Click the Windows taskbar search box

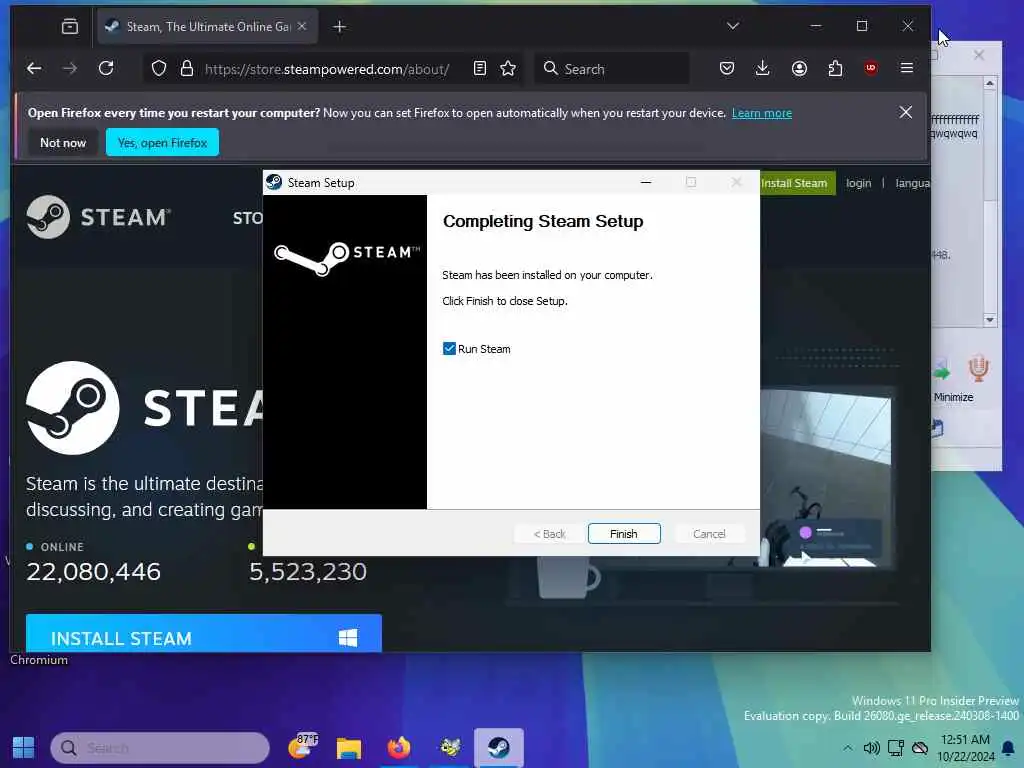point(160,747)
